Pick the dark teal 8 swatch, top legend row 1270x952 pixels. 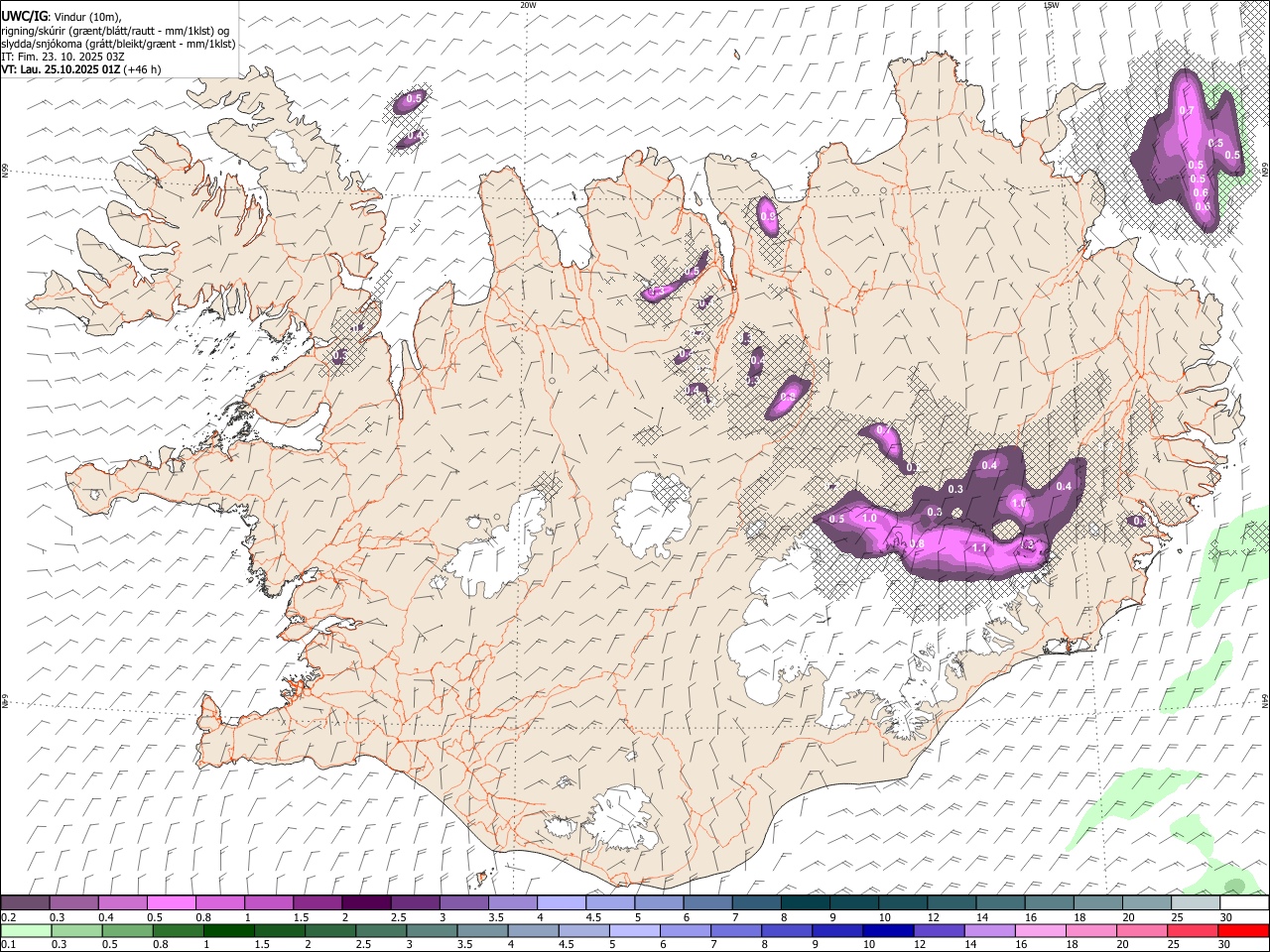(806, 903)
